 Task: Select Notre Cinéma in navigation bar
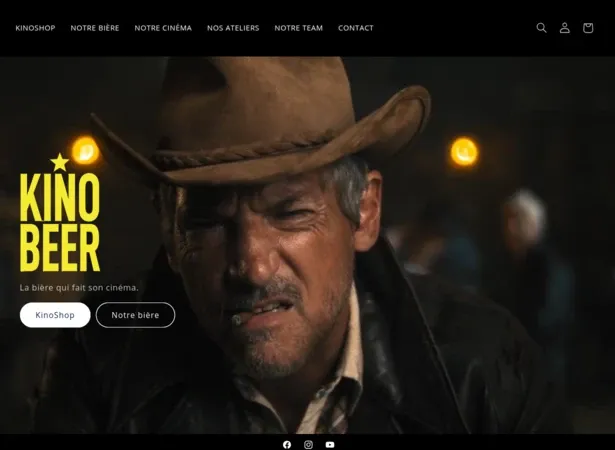click(163, 28)
